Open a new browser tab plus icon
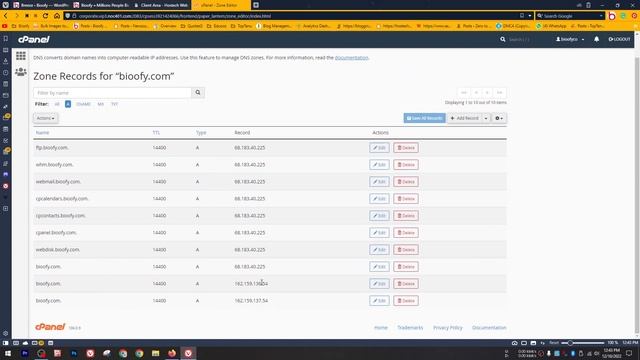 (256, 5)
